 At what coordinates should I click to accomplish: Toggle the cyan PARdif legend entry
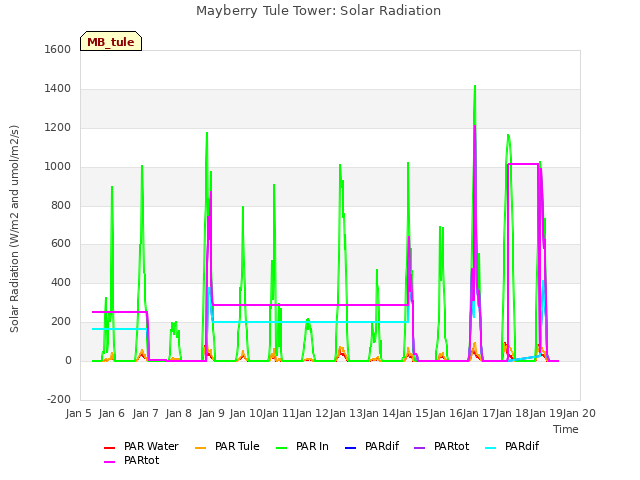coord(512,447)
